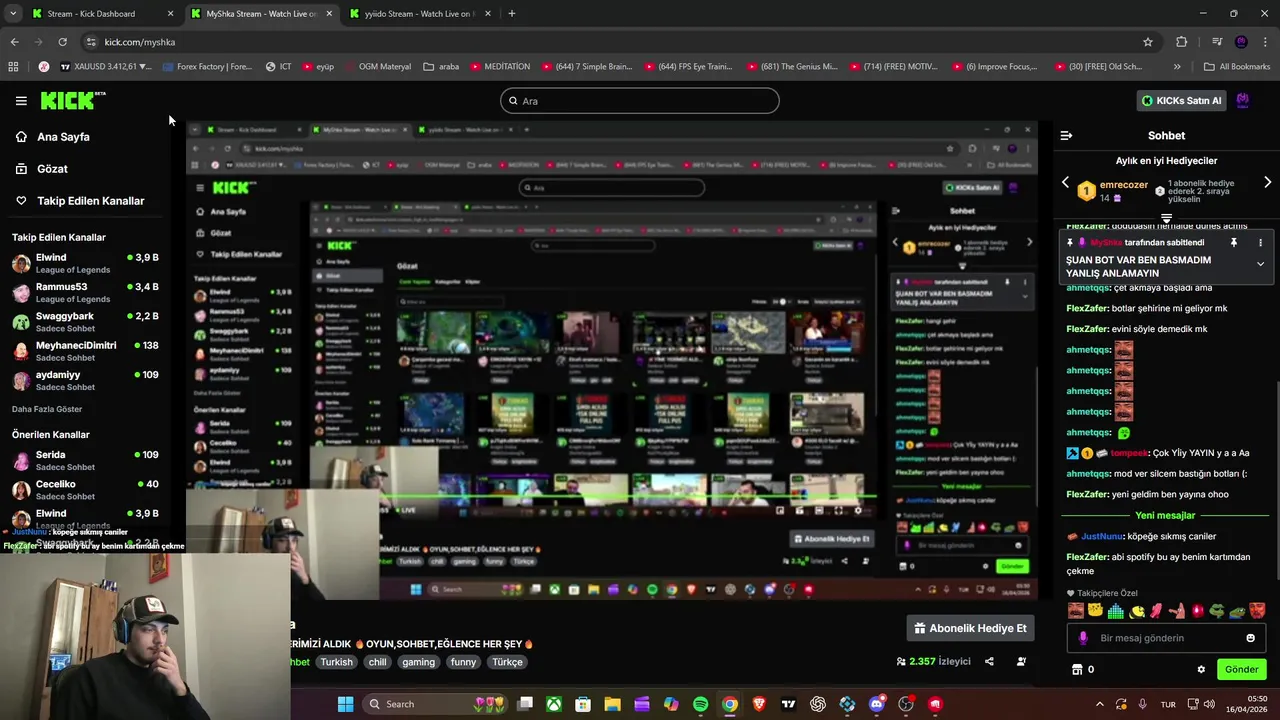Open the Kick hamburger menu
Viewport: 1280px width, 720px height.
(x=21, y=101)
